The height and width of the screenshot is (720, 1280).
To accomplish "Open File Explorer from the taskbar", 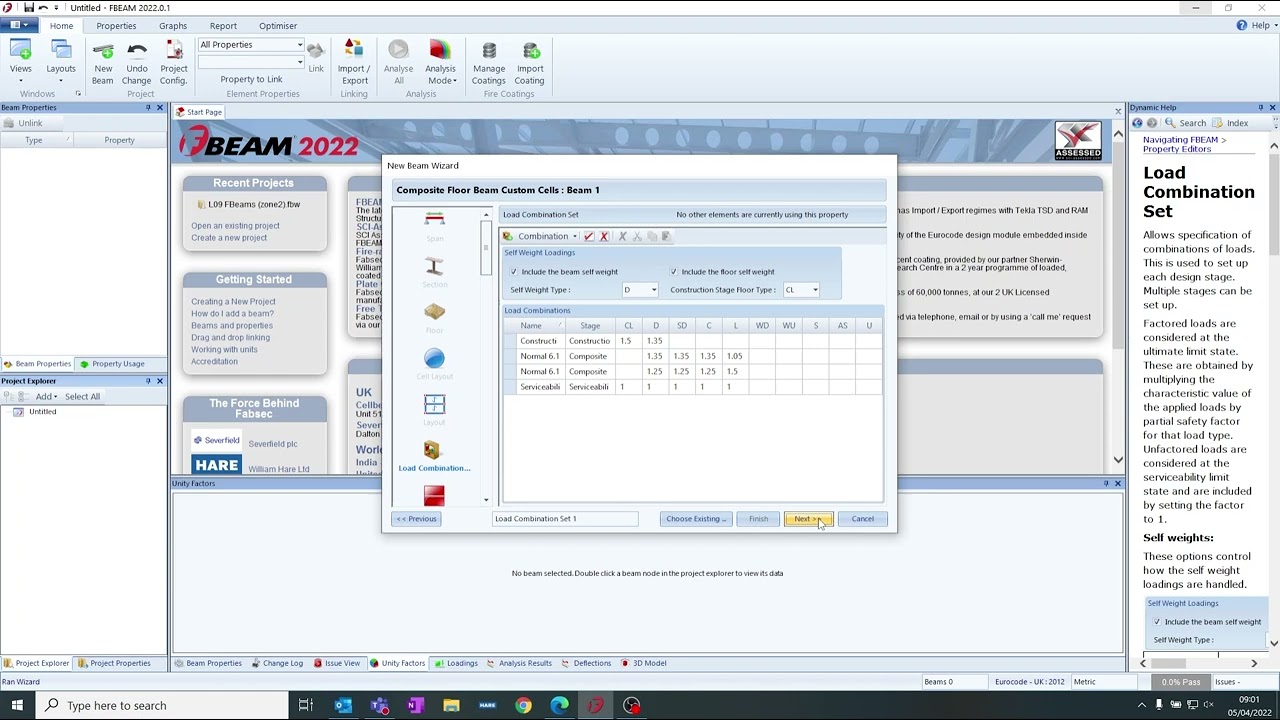I will [451, 705].
